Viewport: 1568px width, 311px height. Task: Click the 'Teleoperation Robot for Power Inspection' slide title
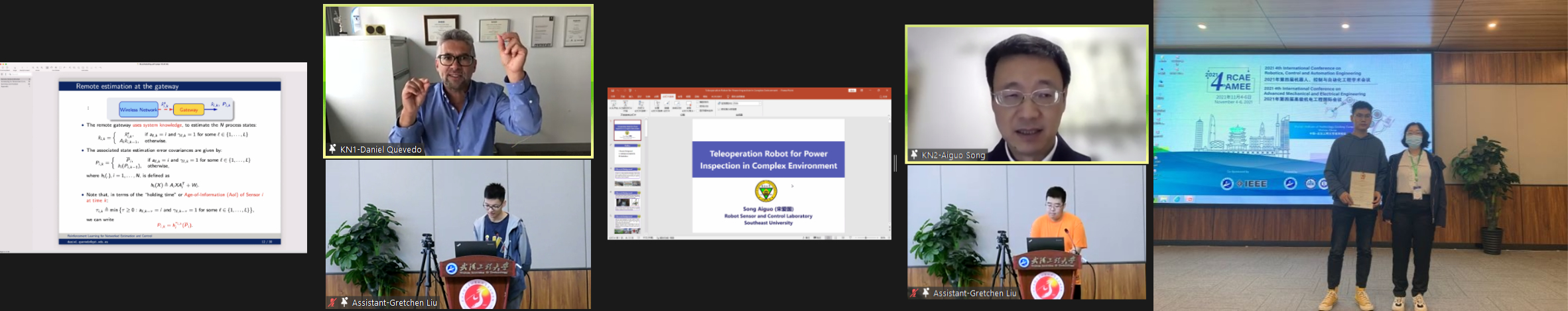(769, 160)
